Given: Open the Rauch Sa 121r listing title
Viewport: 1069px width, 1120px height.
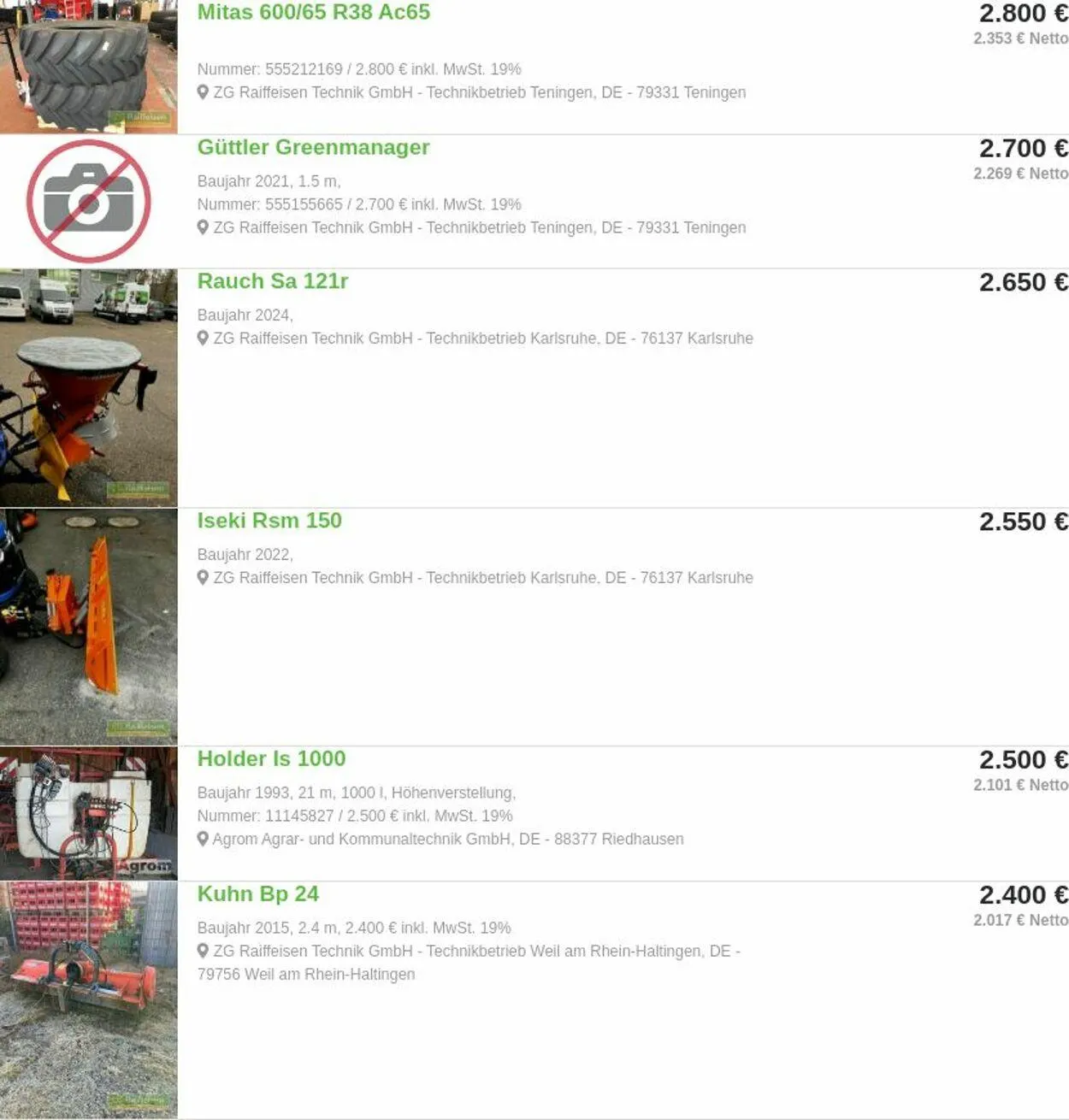Looking at the screenshot, I should point(273,281).
